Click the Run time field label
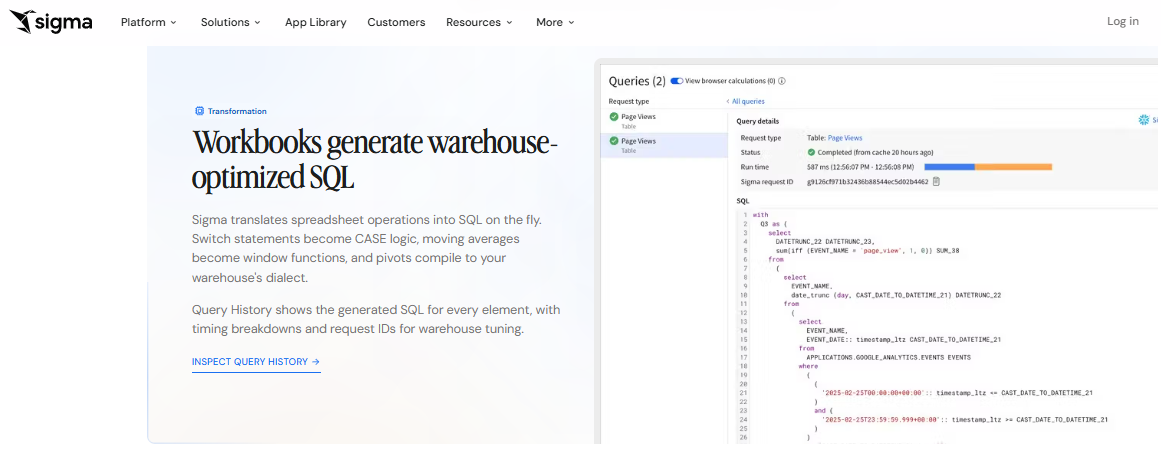This screenshot has height=461, width=1161. point(755,167)
